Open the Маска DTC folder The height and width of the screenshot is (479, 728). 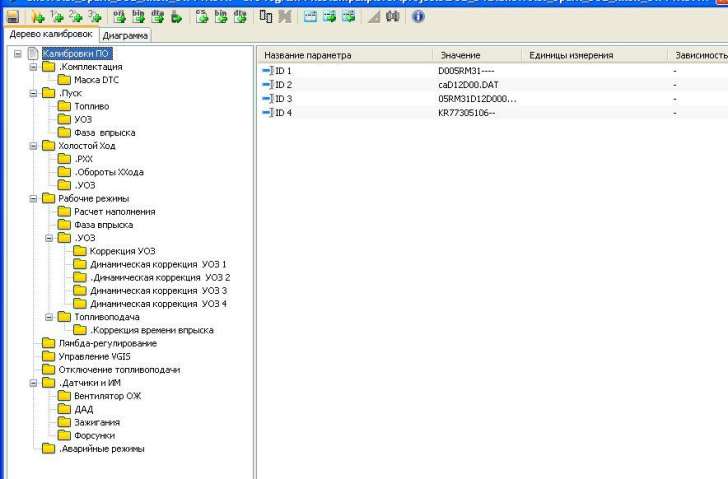[x=97, y=79]
